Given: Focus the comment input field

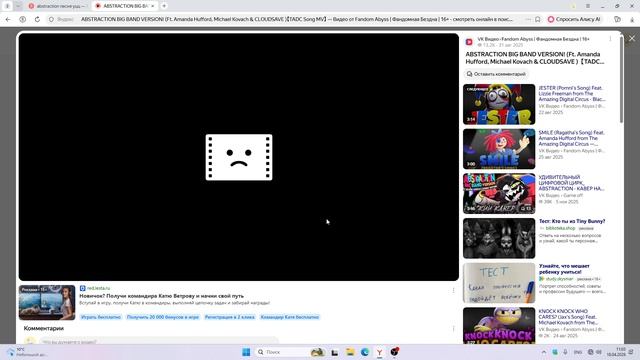Looking at the screenshot, I should click(x=159, y=341).
